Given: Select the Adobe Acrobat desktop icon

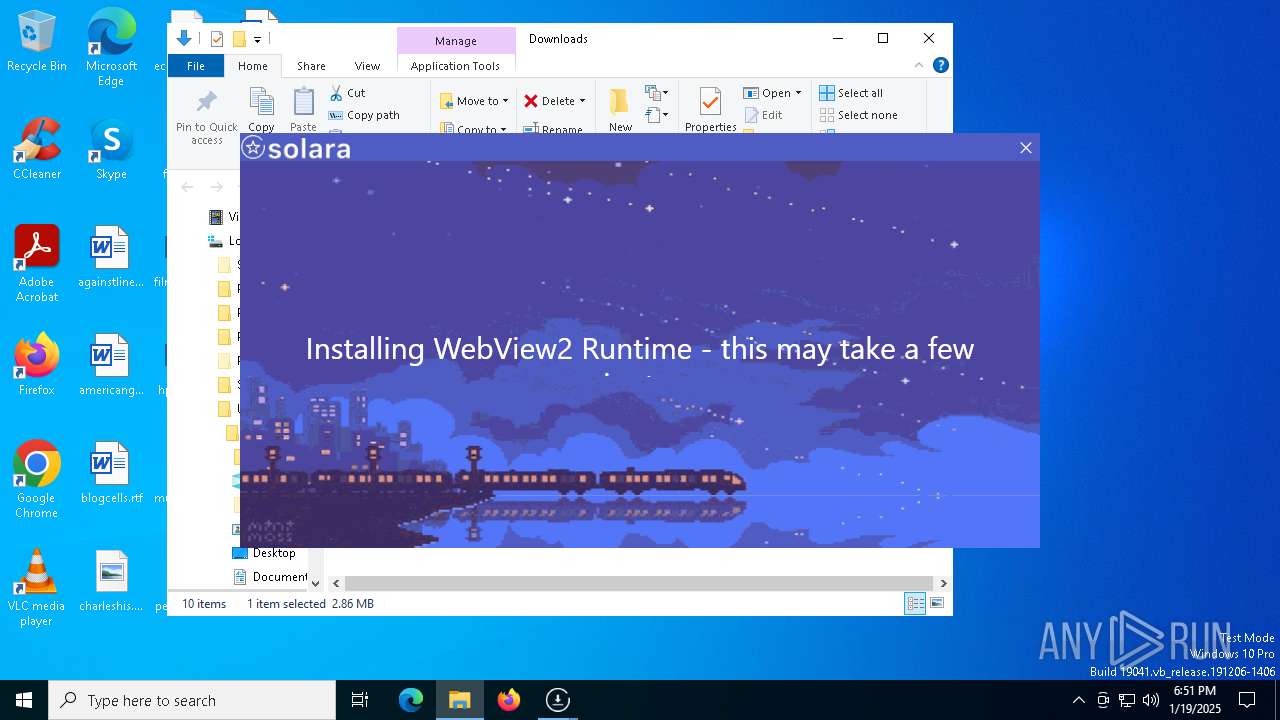Looking at the screenshot, I should click(37, 264).
